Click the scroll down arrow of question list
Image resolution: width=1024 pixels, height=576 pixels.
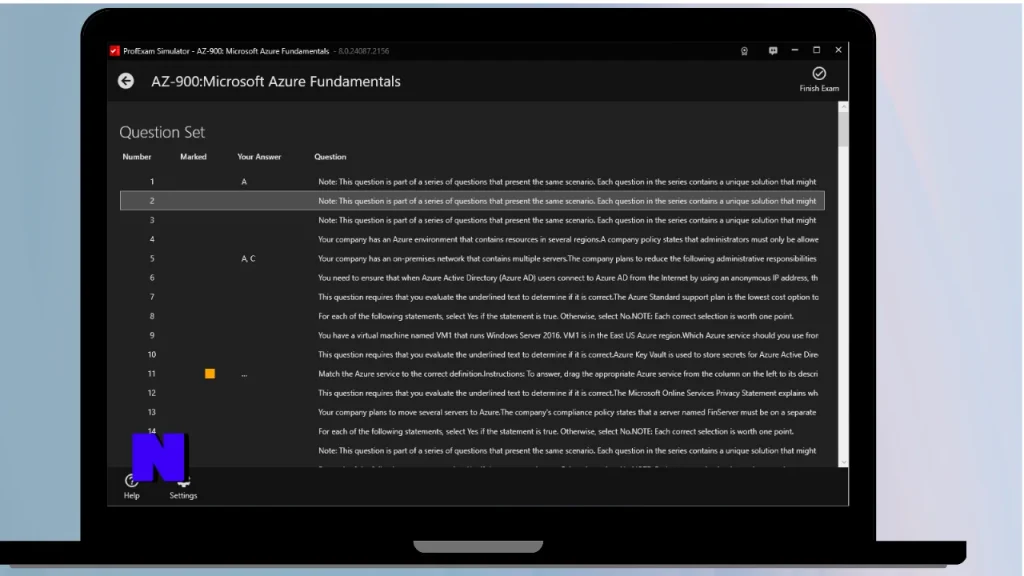point(843,462)
